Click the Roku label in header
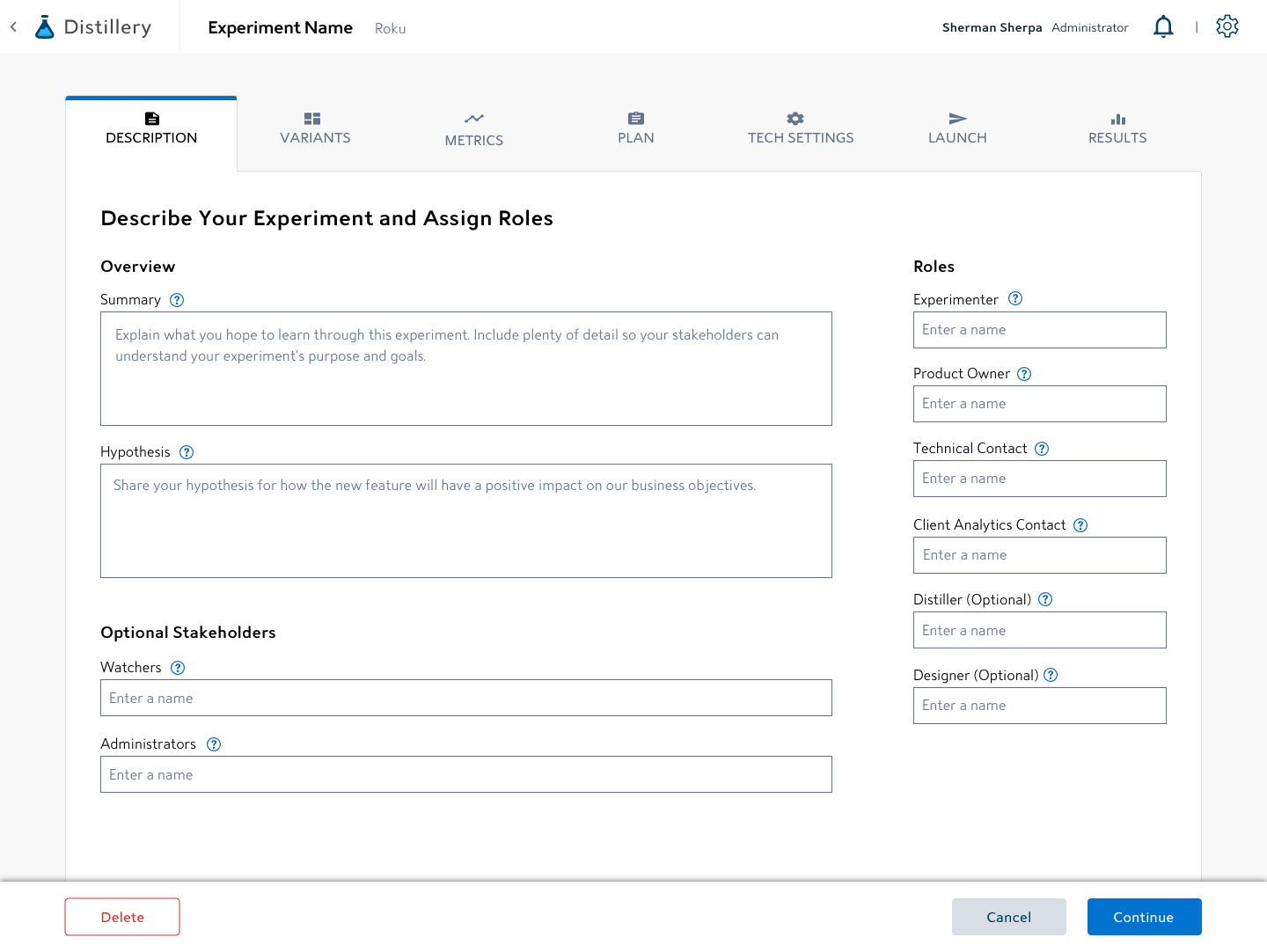 390,28
